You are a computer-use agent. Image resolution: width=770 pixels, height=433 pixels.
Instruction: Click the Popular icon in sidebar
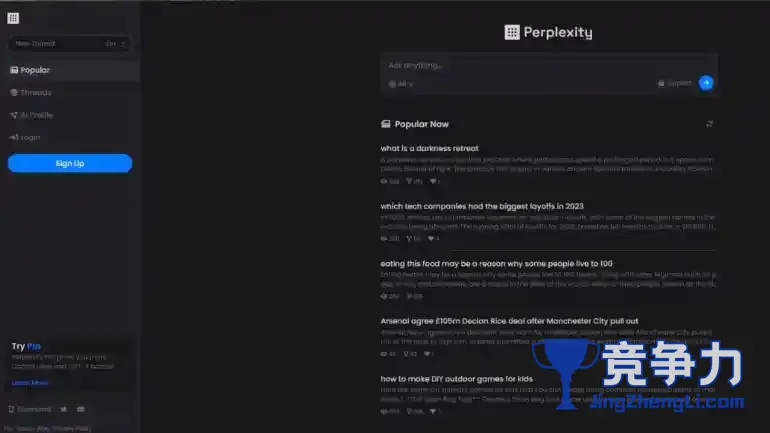(14, 70)
